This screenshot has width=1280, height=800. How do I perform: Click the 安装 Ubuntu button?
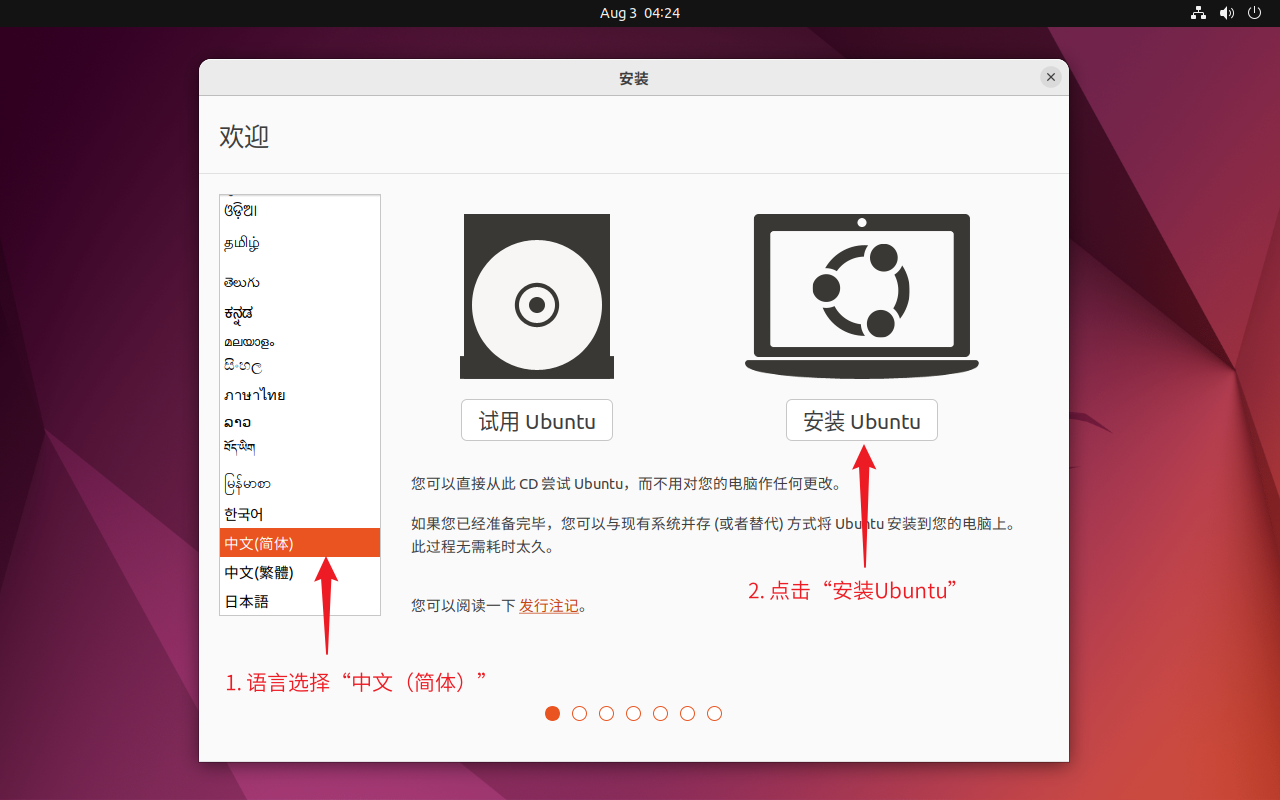click(861, 420)
